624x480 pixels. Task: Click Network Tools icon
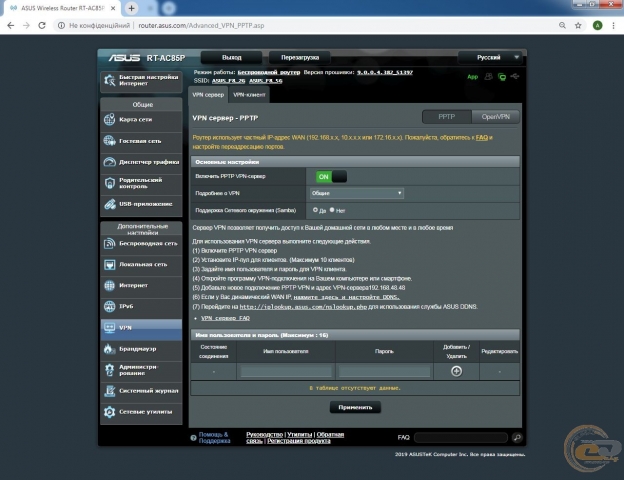coord(109,412)
